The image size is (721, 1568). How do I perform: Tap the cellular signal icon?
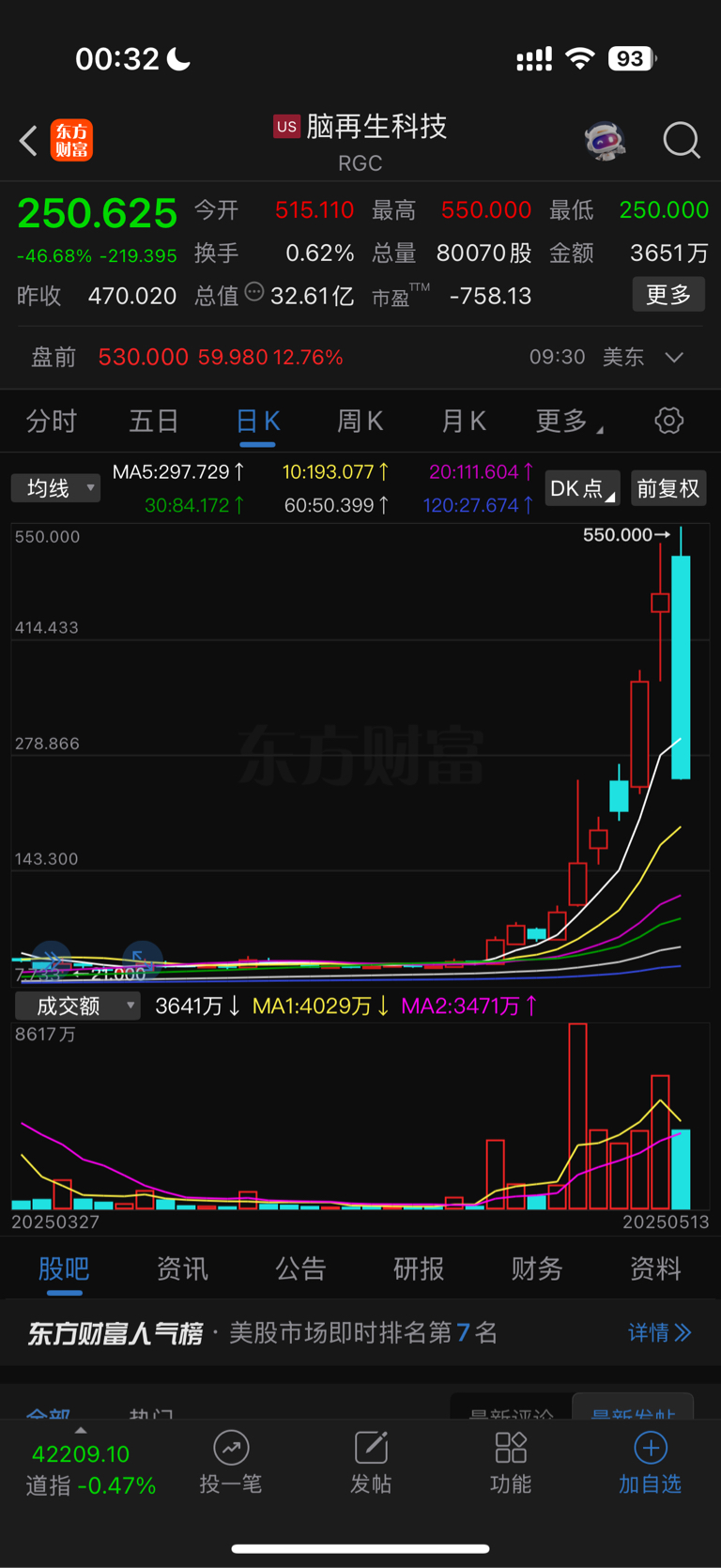point(534,60)
